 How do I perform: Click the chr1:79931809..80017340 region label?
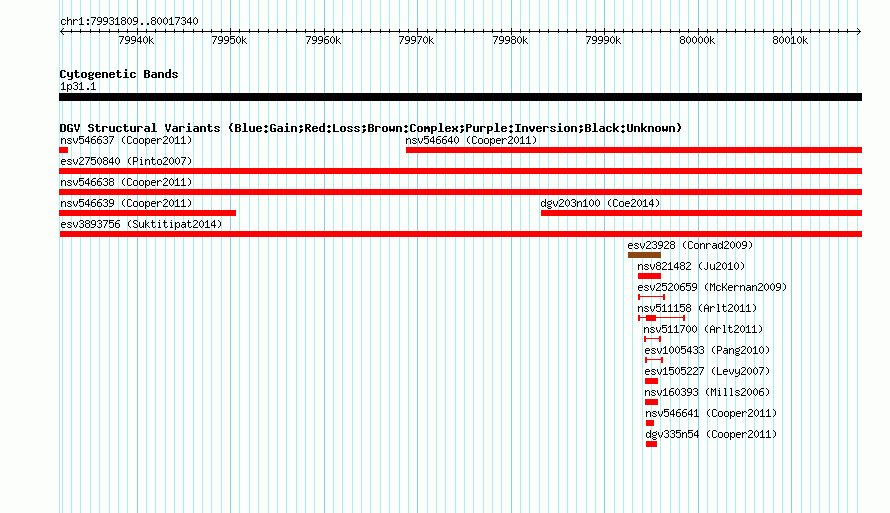tap(129, 21)
